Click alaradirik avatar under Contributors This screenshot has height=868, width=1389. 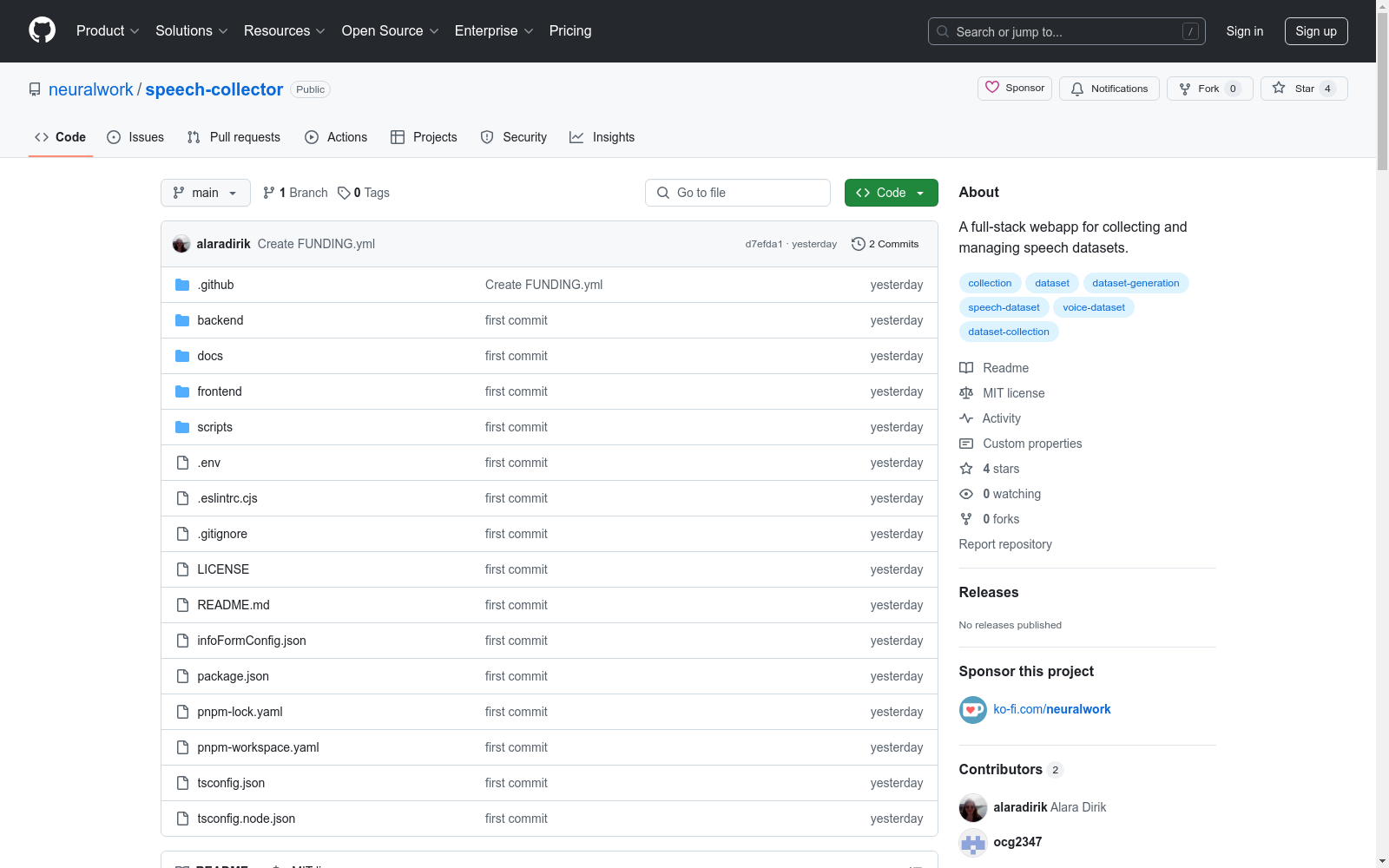click(x=973, y=807)
